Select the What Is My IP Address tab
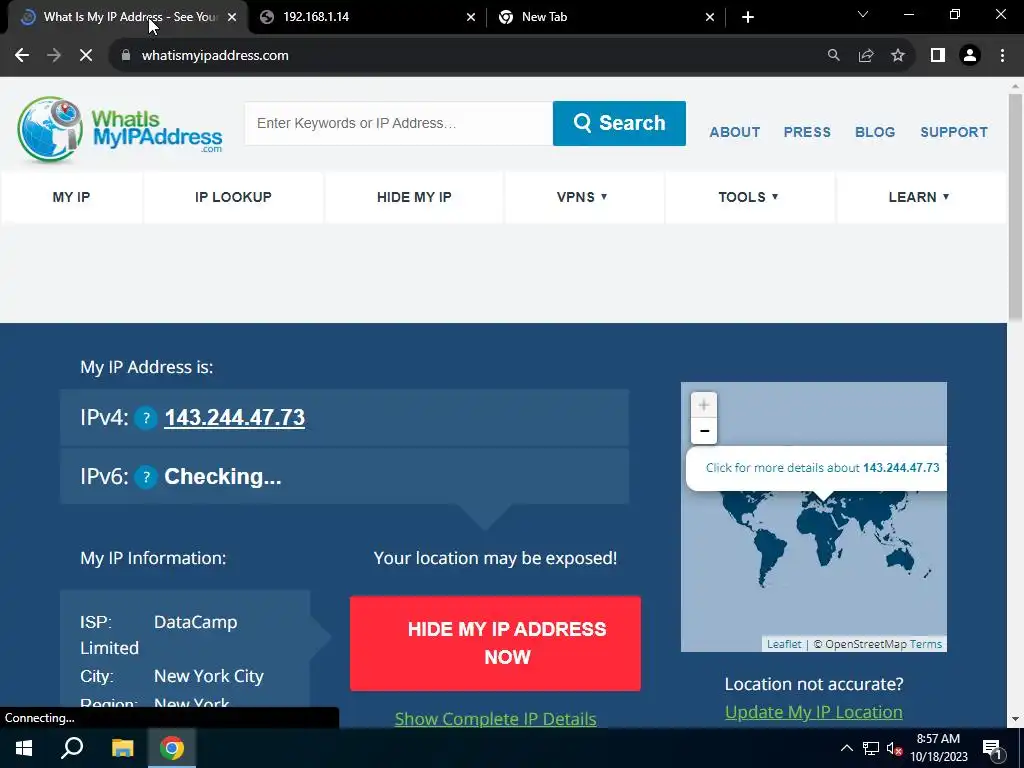The width and height of the screenshot is (1024, 768). pyautogui.click(x=127, y=17)
